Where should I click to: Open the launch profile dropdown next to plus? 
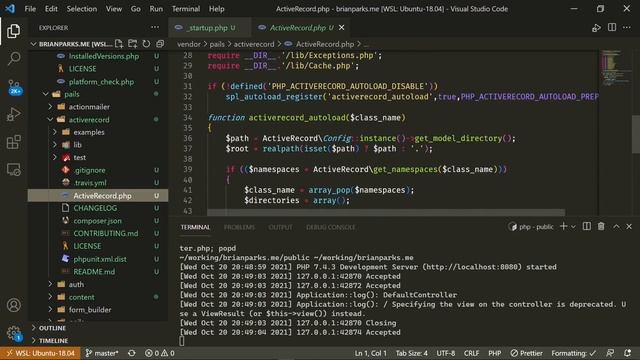pyautogui.click(x=573, y=227)
